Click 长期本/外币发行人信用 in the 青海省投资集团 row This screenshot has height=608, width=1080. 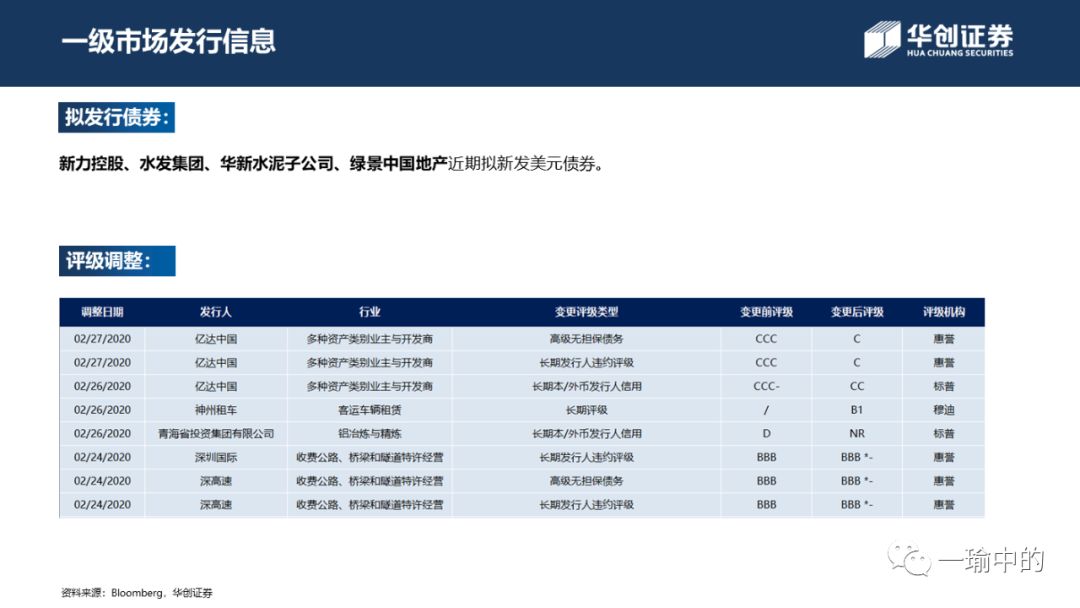coord(586,434)
